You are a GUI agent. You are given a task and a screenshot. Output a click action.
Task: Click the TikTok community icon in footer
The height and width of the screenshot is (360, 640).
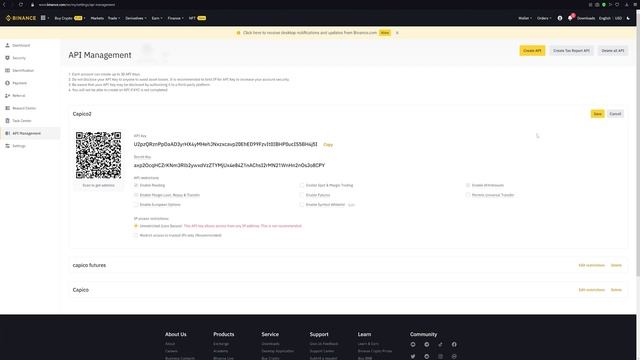[x=440, y=344]
